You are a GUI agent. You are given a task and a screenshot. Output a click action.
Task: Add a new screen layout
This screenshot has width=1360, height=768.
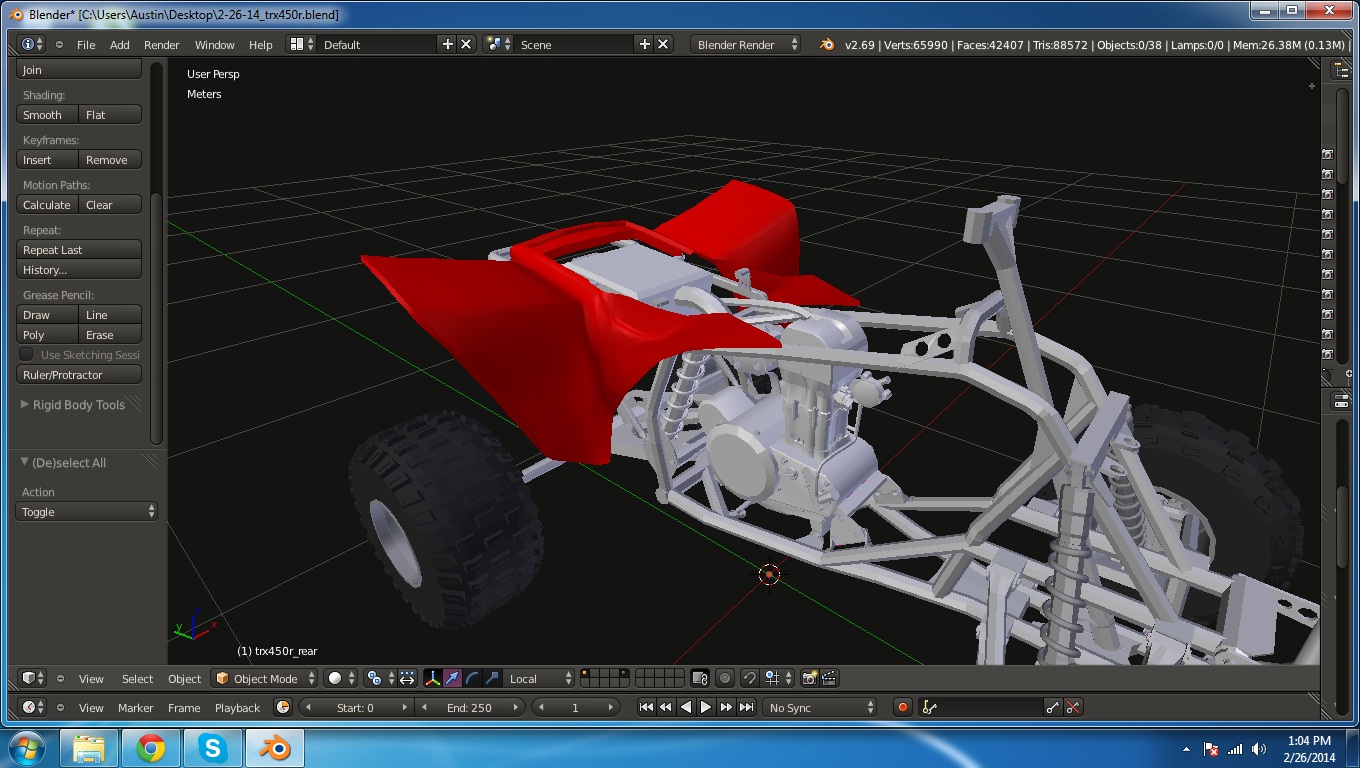[x=447, y=44]
